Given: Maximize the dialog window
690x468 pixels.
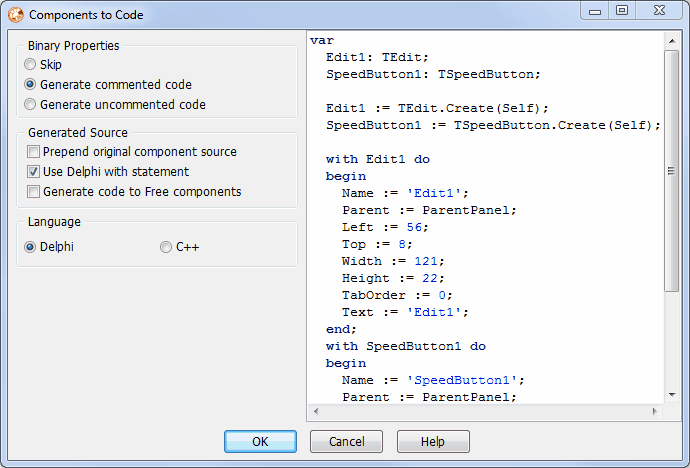Looking at the screenshot, I should 621,11.
